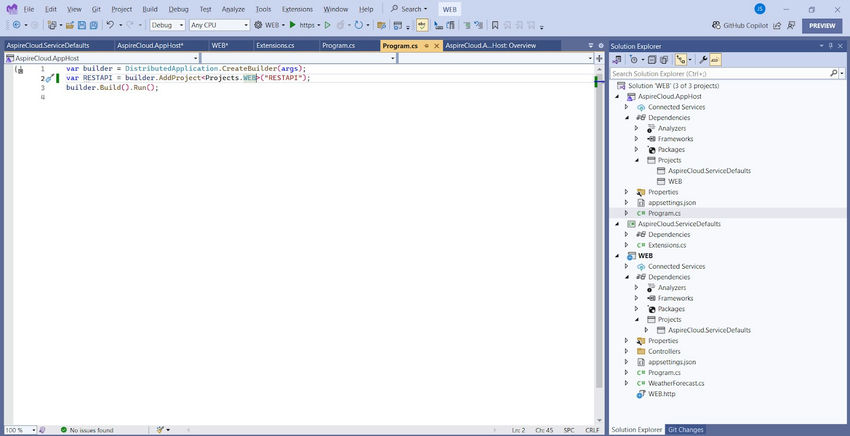This screenshot has width=850, height=436.
Task: Open the Debug configuration dropdown
Action: [x=167, y=25]
